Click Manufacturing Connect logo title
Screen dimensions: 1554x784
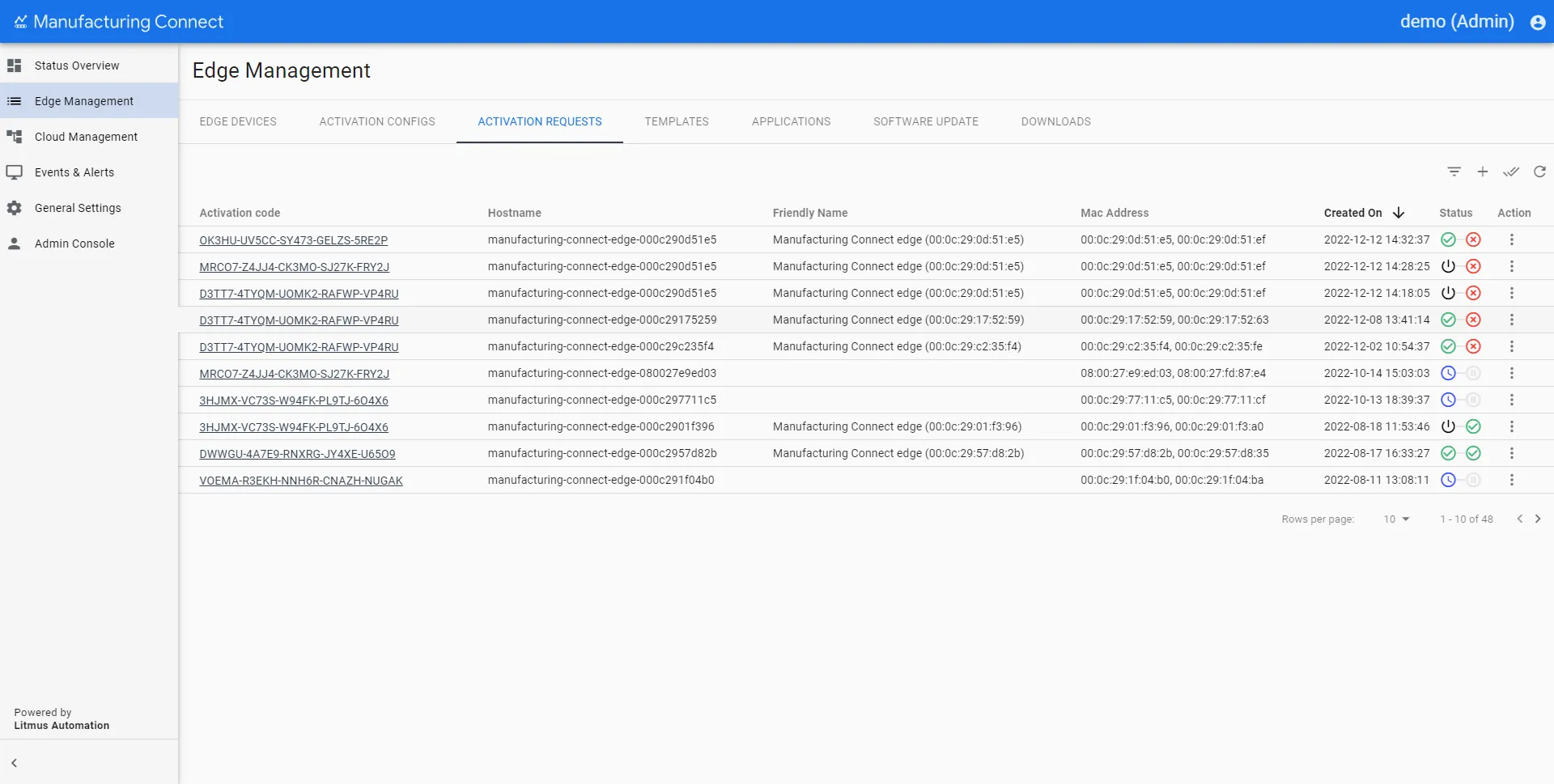[119, 22]
